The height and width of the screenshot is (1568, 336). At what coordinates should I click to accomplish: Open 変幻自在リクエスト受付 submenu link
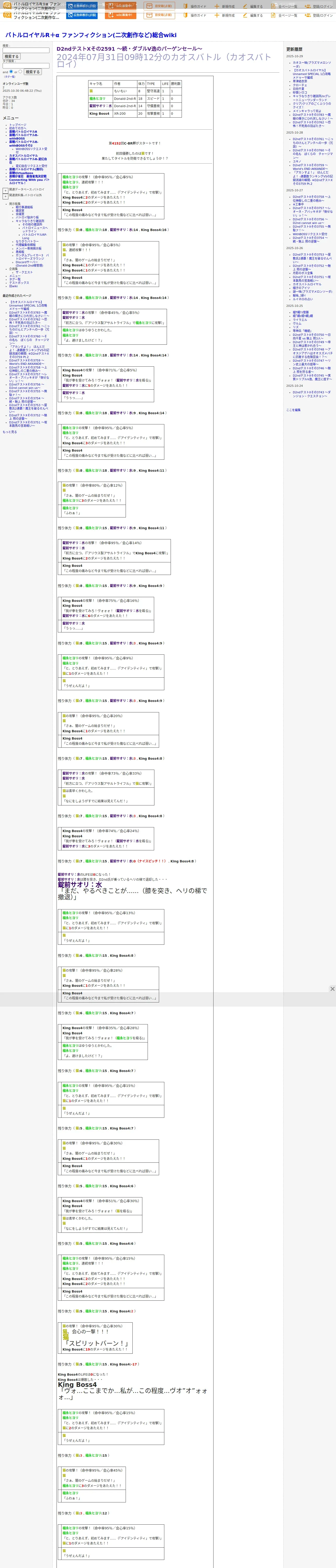pyautogui.click(x=31, y=166)
